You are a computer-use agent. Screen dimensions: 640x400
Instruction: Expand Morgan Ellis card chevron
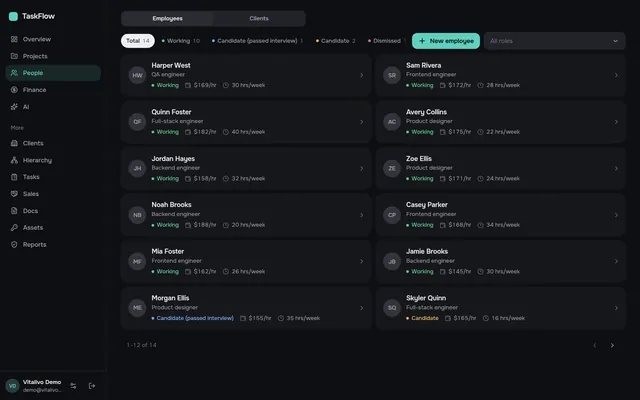point(362,308)
